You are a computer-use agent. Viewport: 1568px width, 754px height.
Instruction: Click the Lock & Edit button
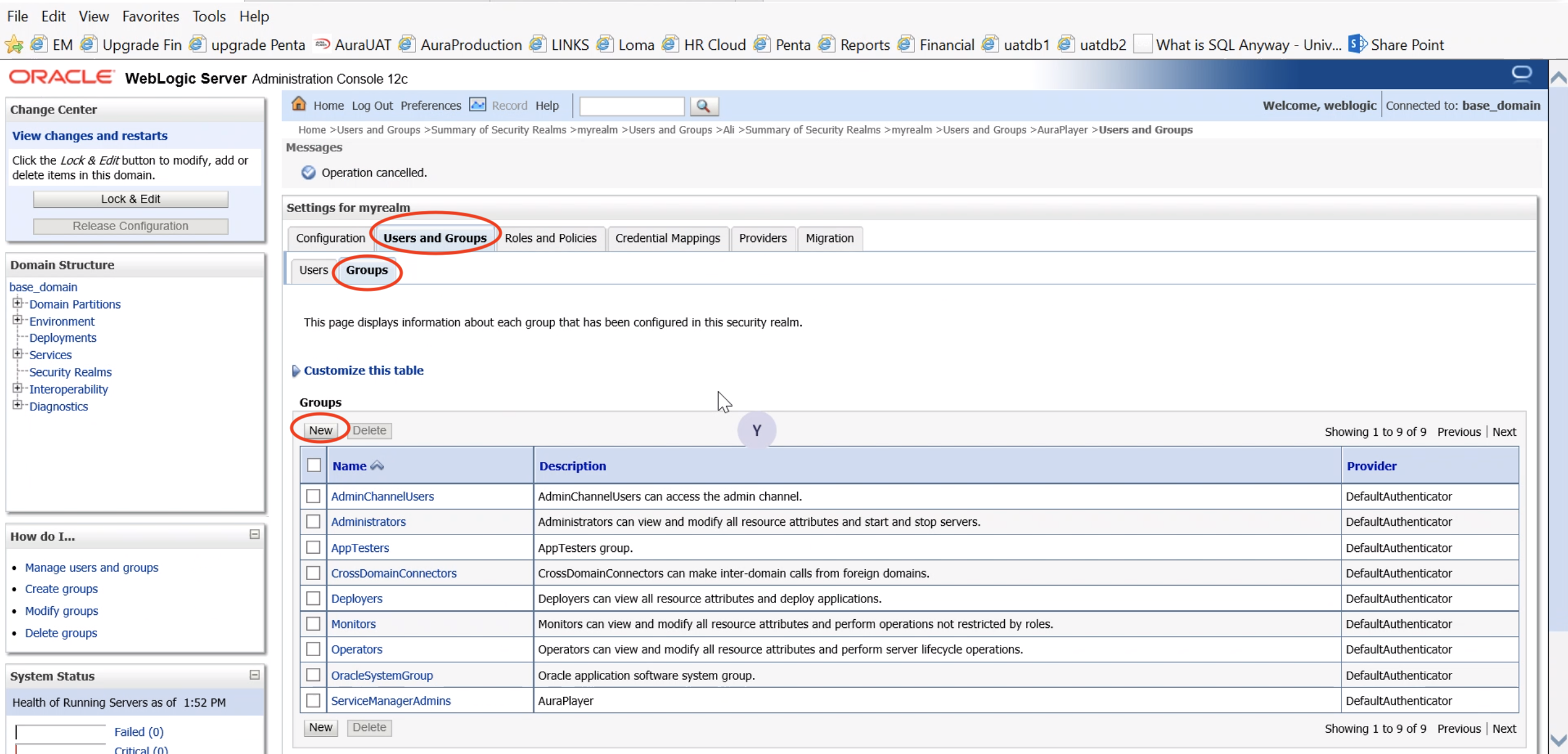(130, 199)
